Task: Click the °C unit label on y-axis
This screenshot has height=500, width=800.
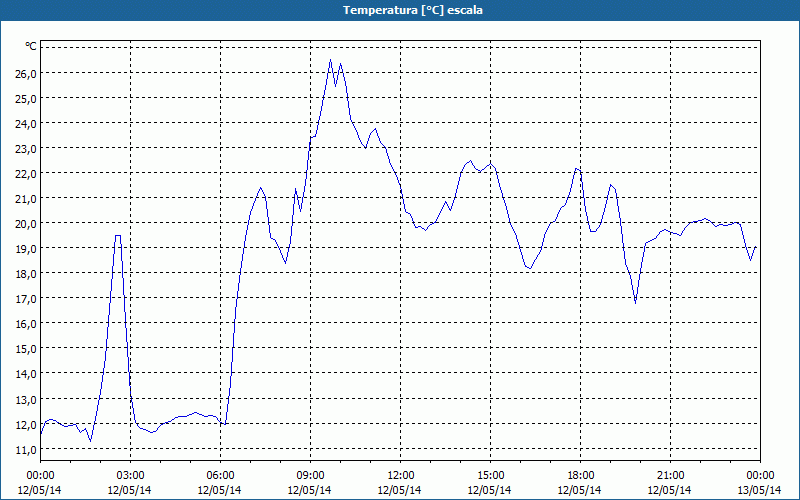Action: (31, 46)
